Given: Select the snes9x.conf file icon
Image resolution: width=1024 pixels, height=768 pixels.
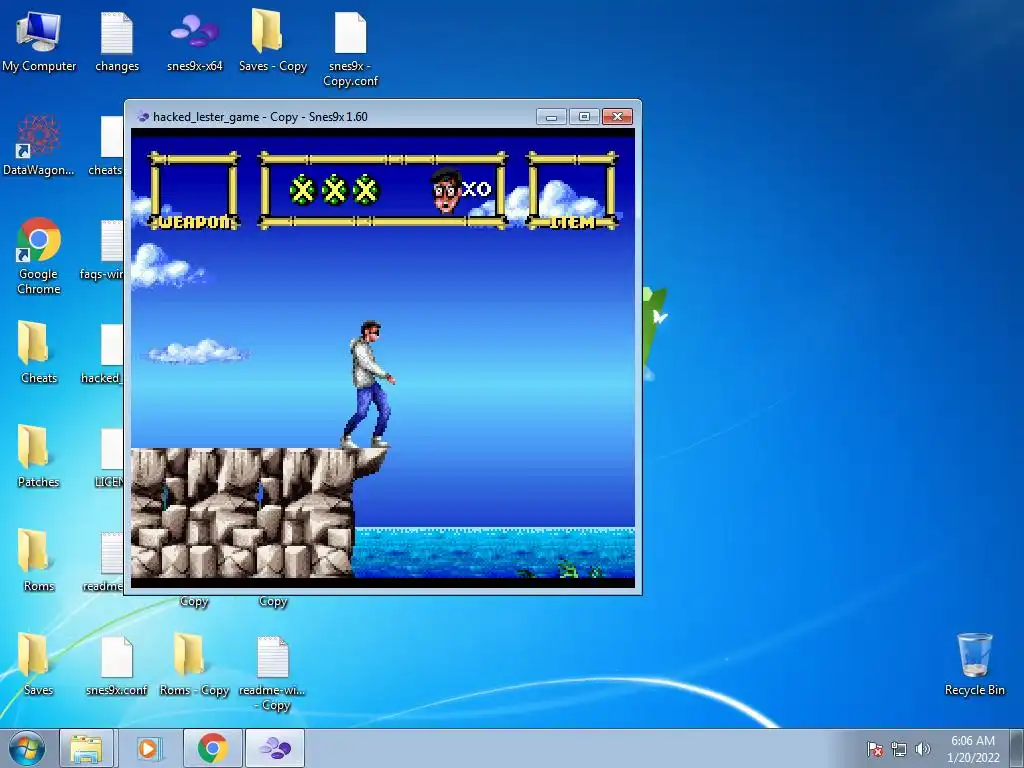Looking at the screenshot, I should (x=117, y=664).
